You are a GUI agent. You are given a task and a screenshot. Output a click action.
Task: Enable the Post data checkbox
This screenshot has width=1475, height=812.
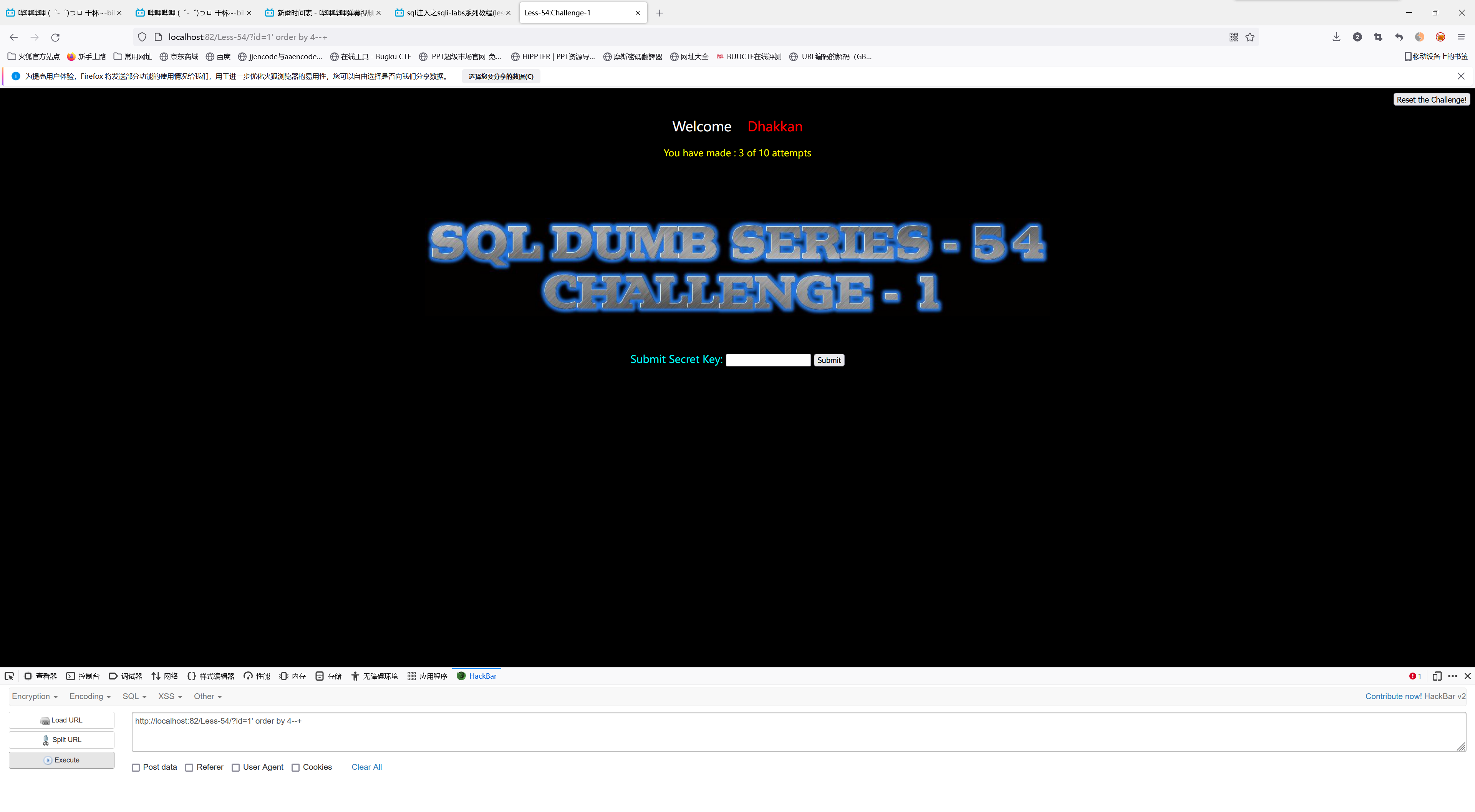coord(136,768)
